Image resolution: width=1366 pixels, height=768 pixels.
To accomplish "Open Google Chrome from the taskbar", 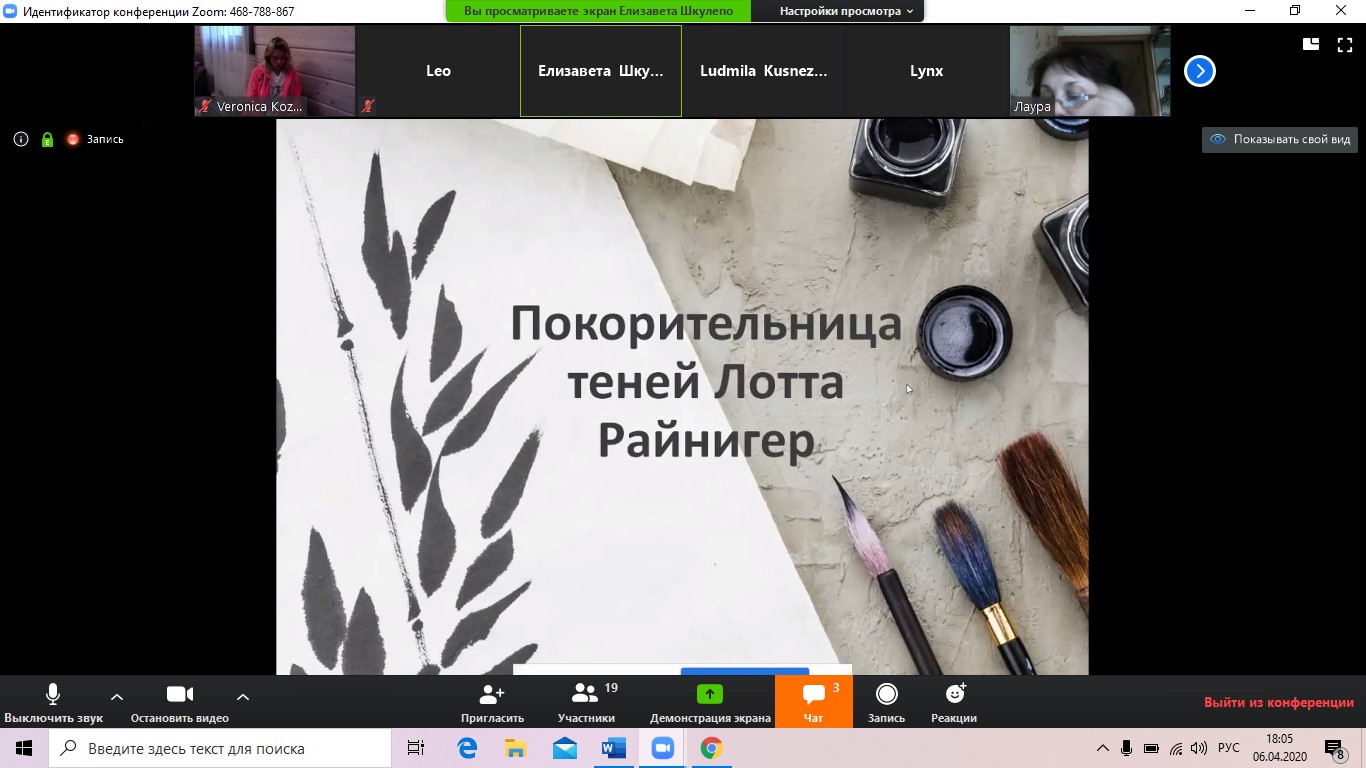I will click(711, 748).
